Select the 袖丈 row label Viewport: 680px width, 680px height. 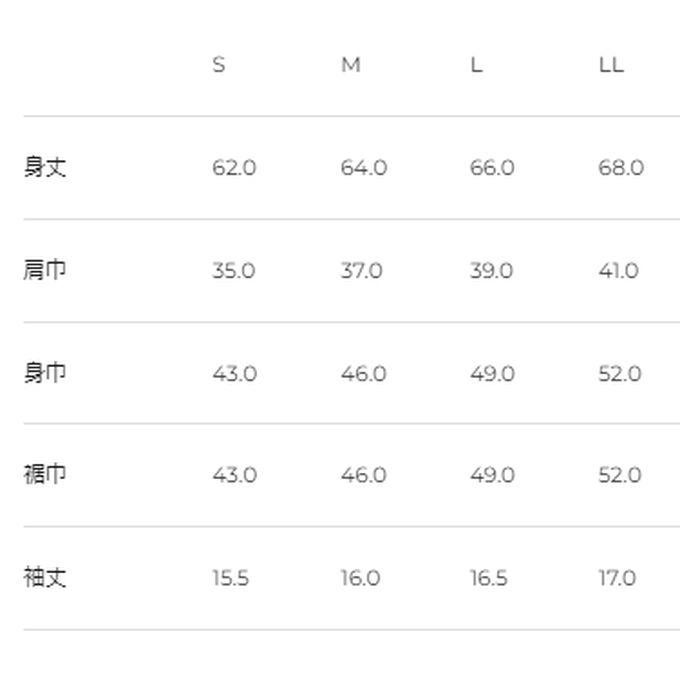[45, 578]
